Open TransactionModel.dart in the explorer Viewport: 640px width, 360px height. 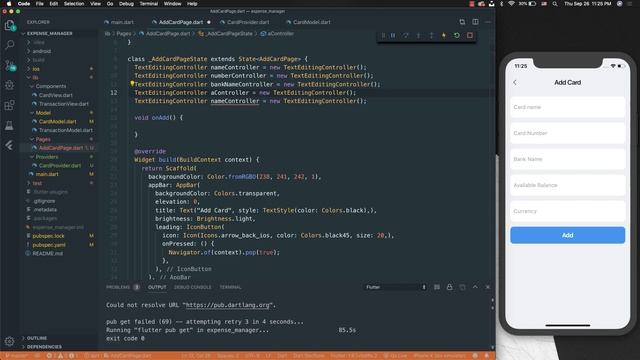point(65,130)
